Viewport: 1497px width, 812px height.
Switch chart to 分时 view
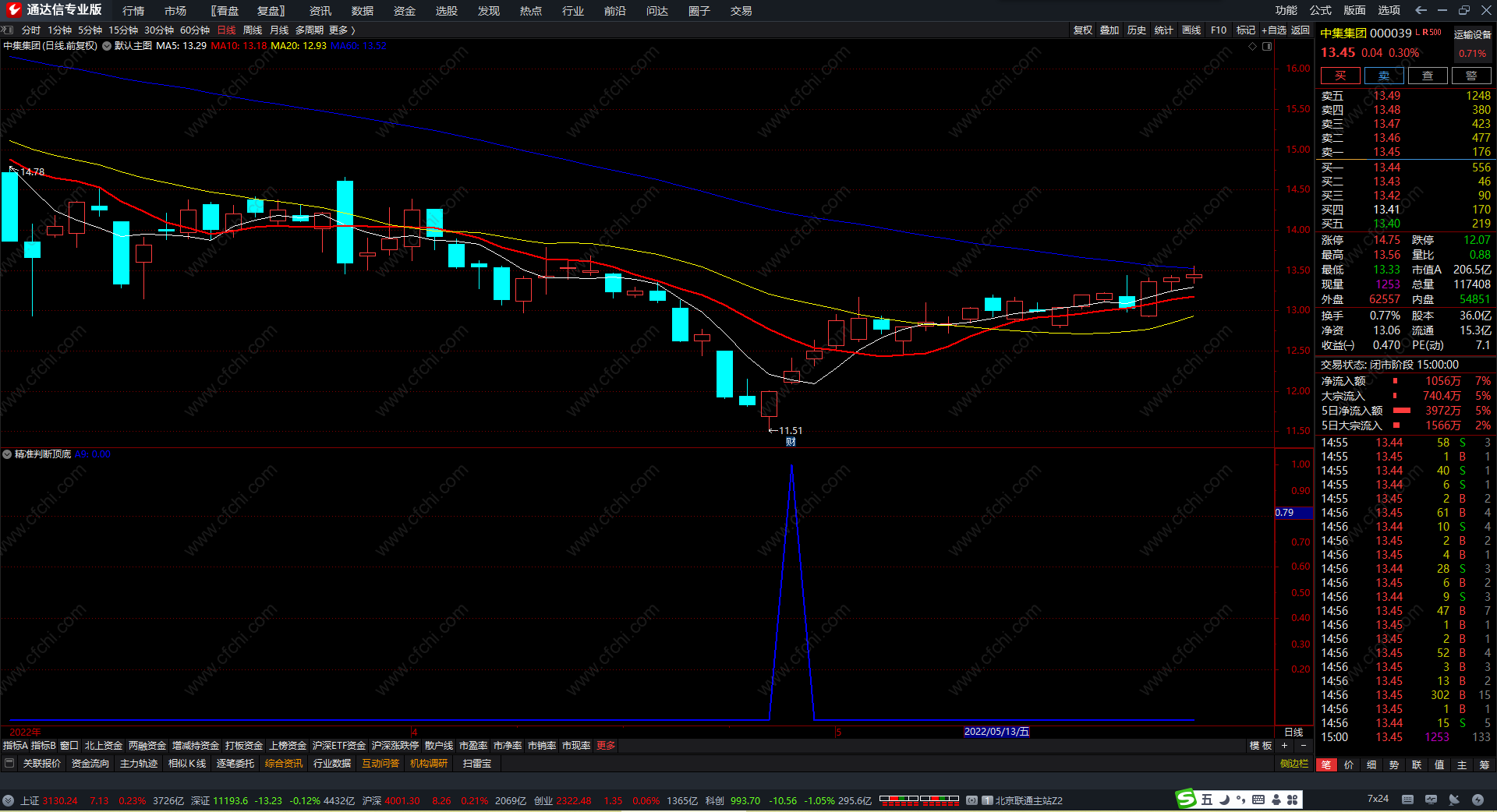[x=31, y=30]
